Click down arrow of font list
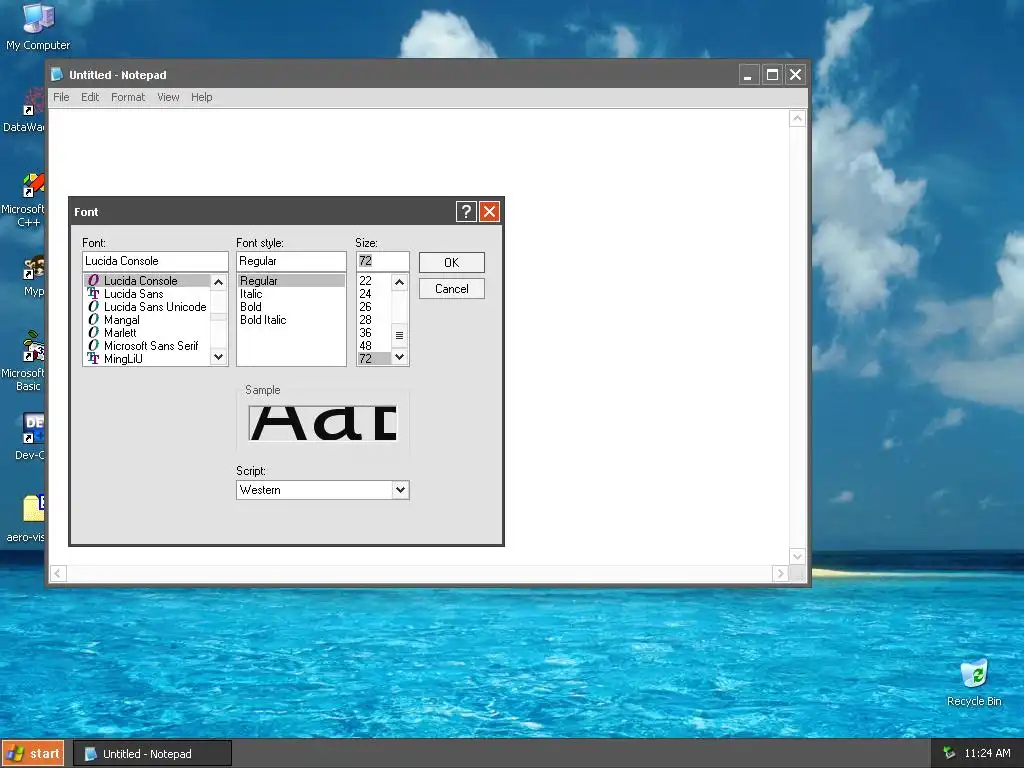 (x=219, y=357)
